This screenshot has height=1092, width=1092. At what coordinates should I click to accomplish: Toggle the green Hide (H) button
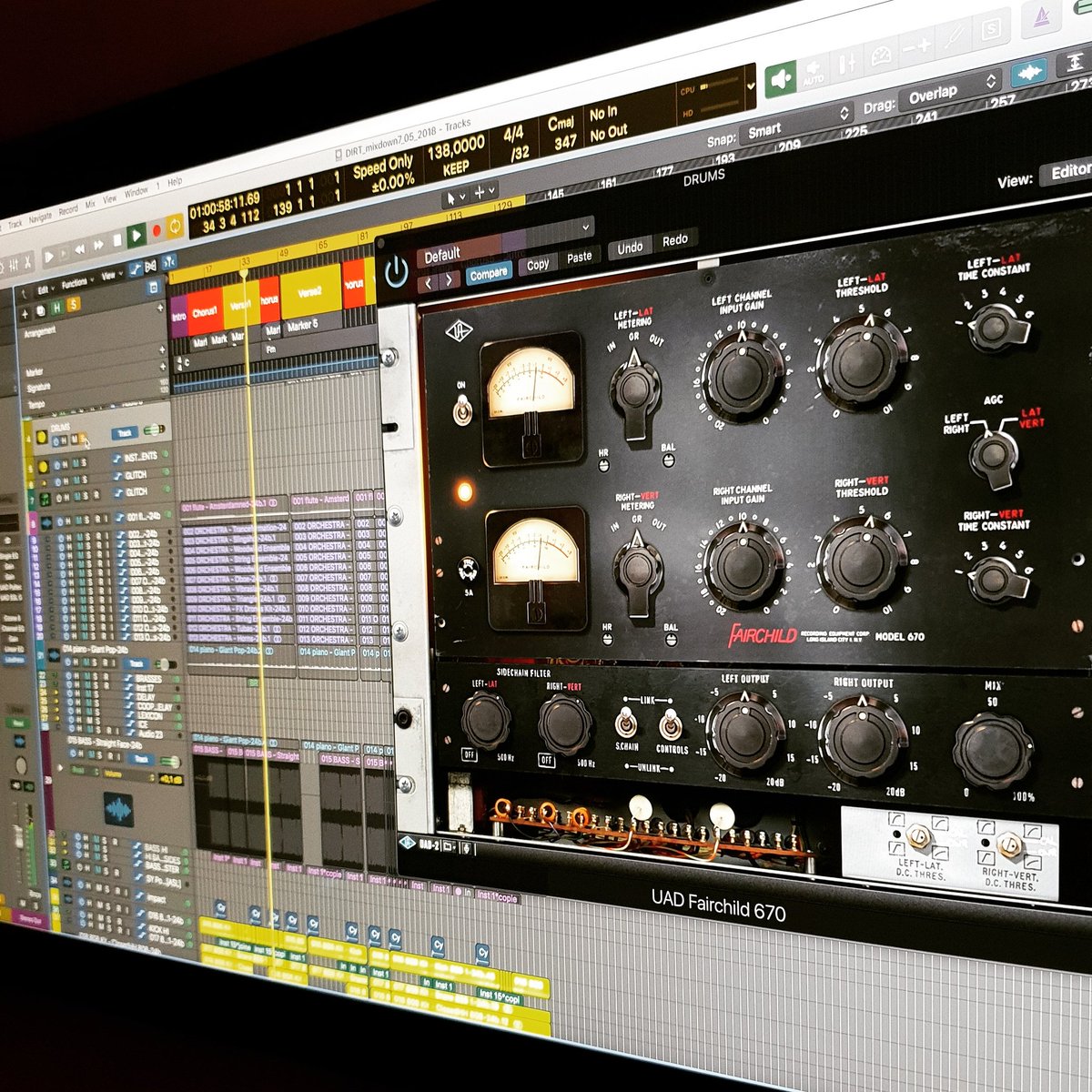coord(56,308)
